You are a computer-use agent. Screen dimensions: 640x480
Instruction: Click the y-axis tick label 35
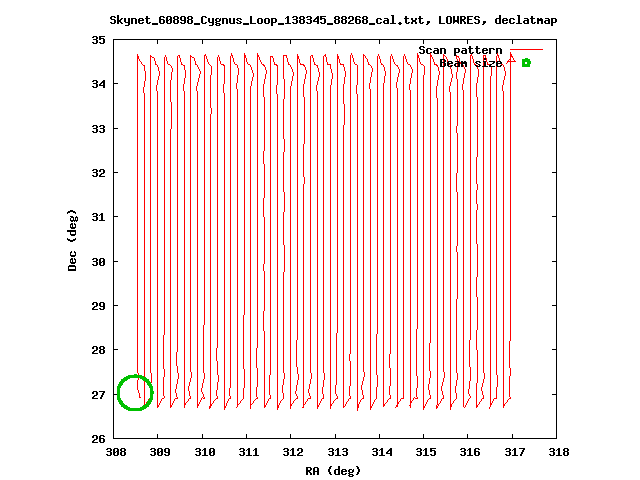[98, 40]
